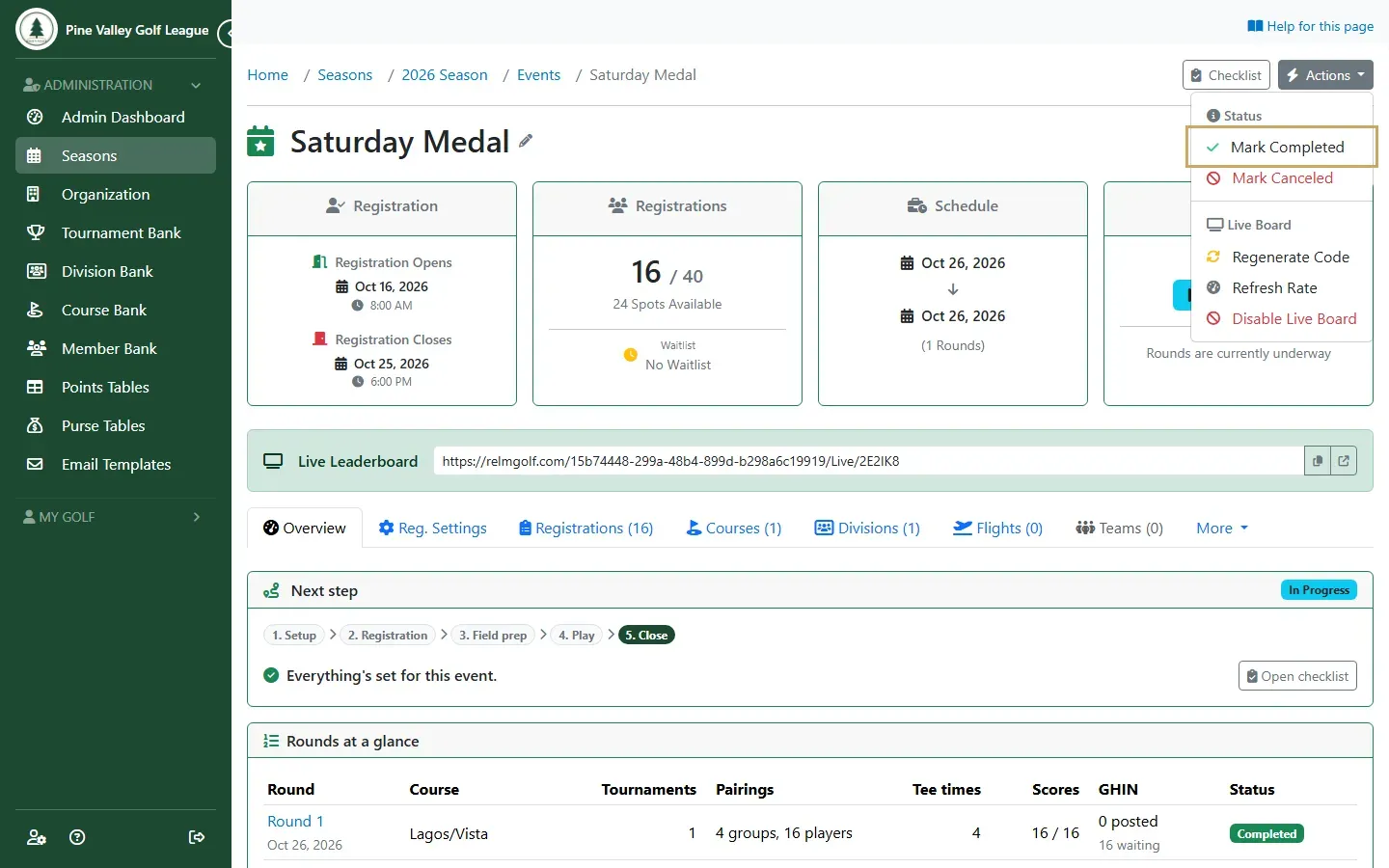Image resolution: width=1389 pixels, height=868 pixels.
Task: Collapse the Administration section
Action: (116, 85)
